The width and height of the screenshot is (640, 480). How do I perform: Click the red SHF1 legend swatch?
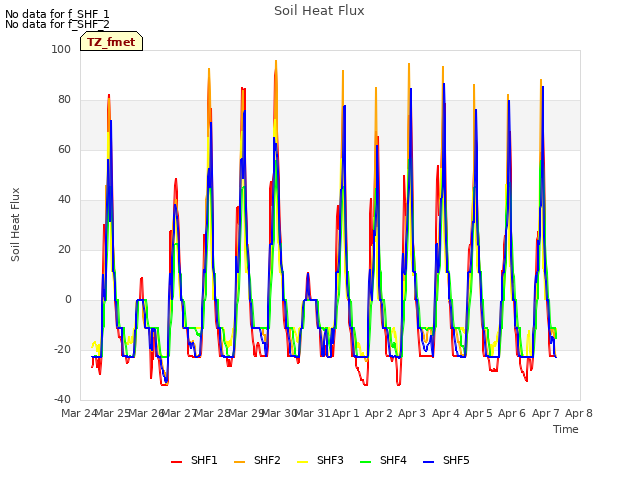tap(176, 462)
